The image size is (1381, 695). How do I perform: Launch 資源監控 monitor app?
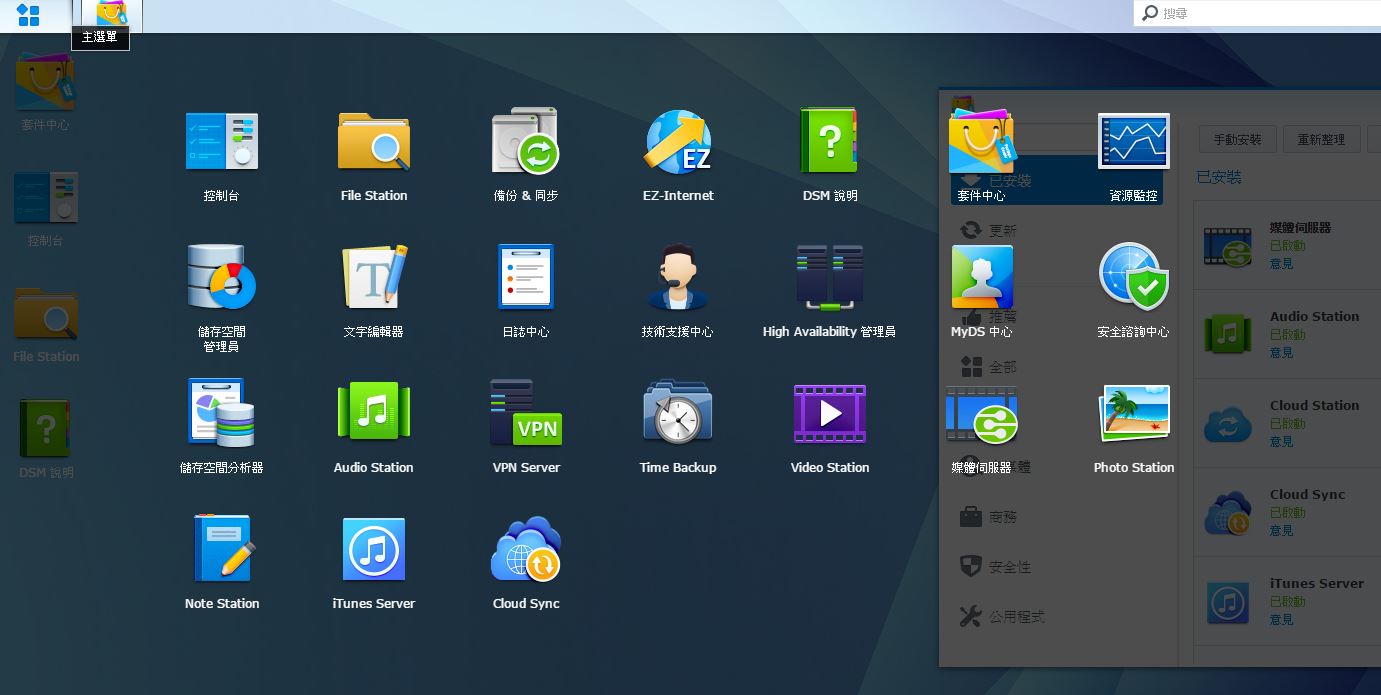(x=1133, y=155)
